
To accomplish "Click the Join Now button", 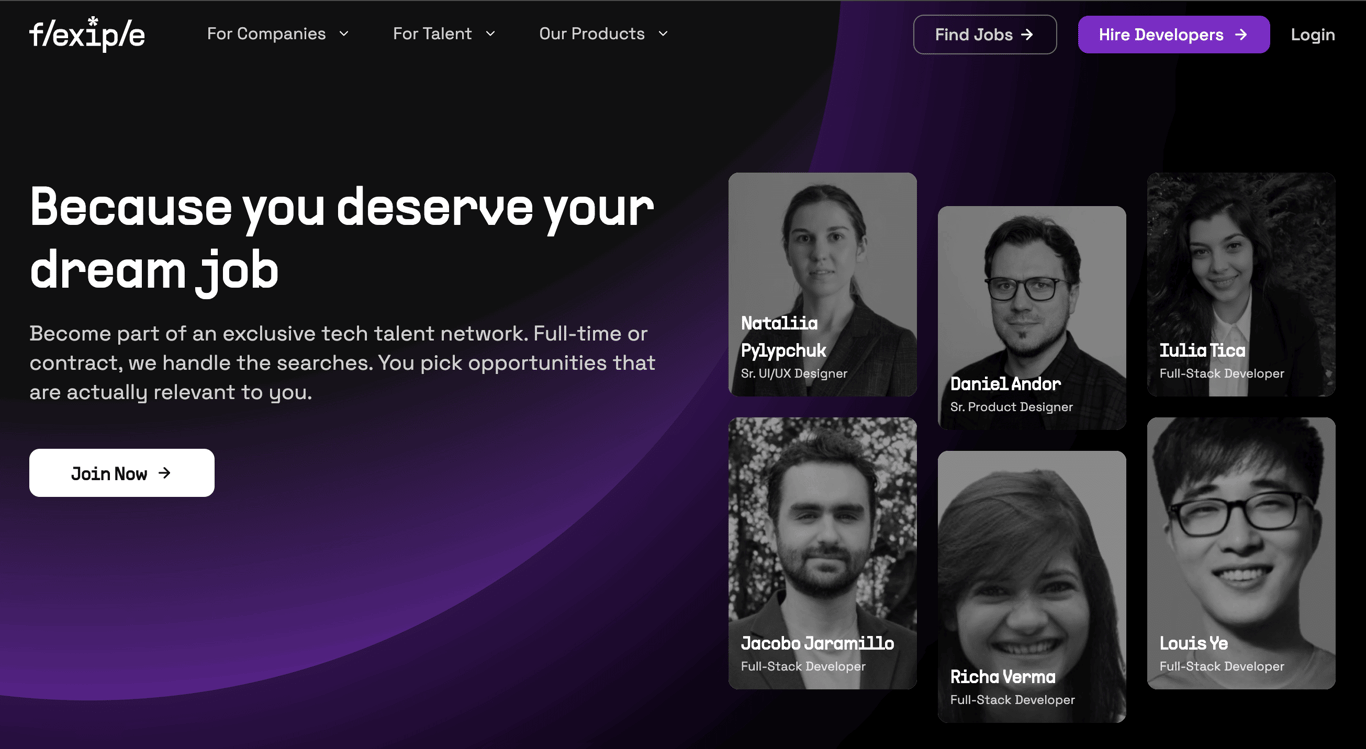I will [x=121, y=472].
